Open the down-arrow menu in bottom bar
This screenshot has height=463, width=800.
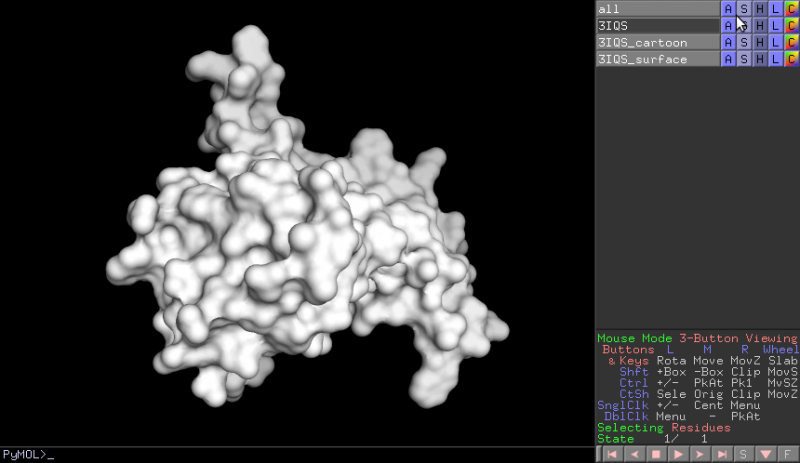[766, 454]
